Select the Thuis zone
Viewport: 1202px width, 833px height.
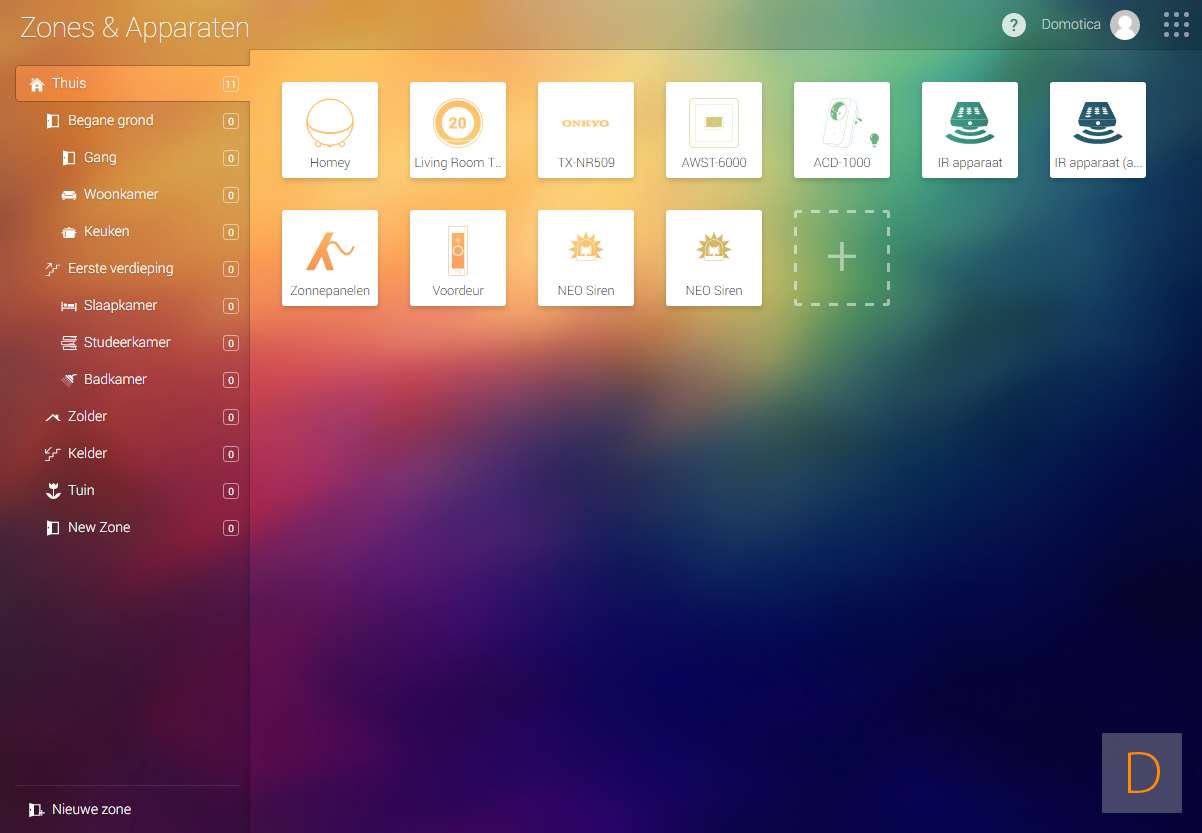[132, 84]
